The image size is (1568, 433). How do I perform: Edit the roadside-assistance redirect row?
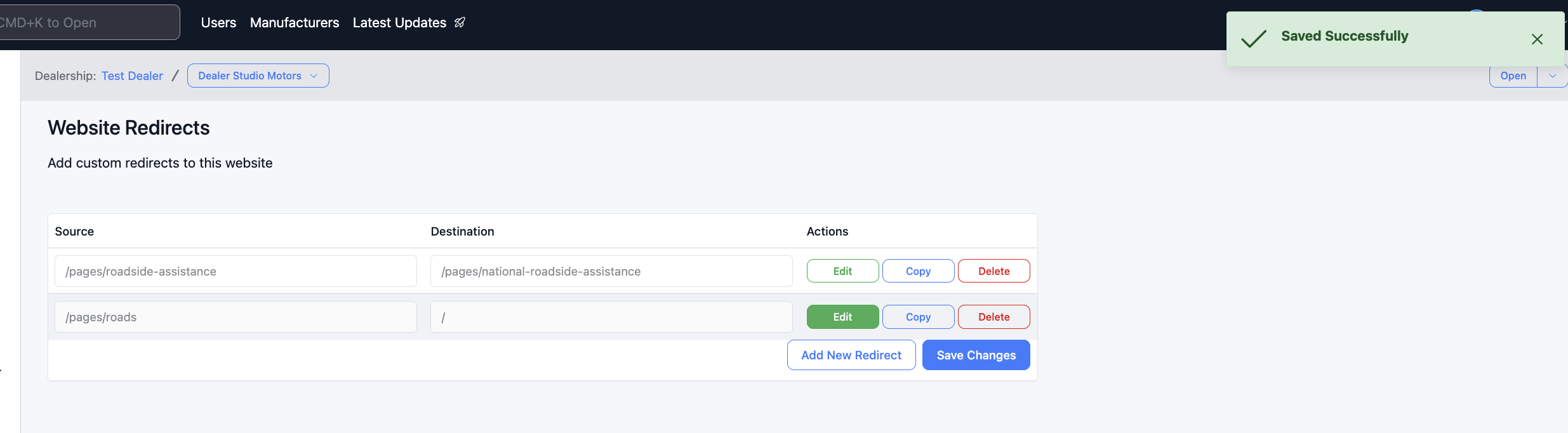tap(842, 271)
